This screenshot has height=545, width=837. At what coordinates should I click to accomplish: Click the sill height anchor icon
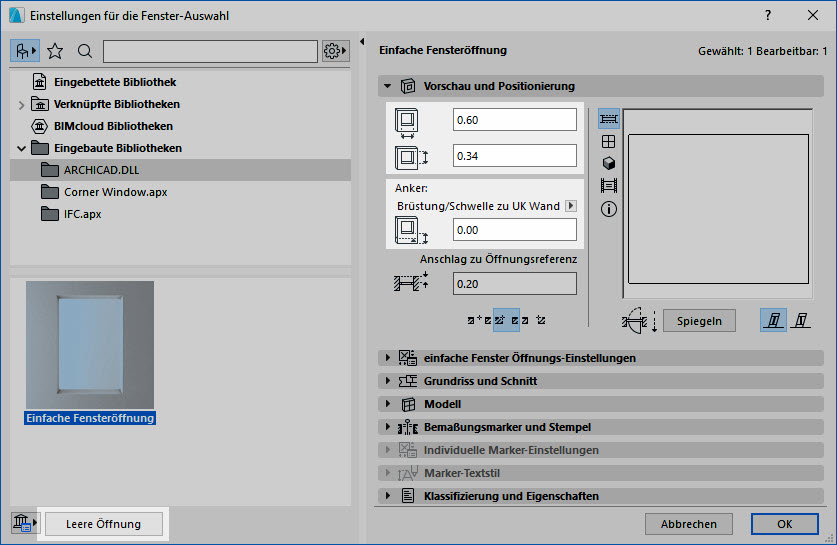click(x=410, y=231)
